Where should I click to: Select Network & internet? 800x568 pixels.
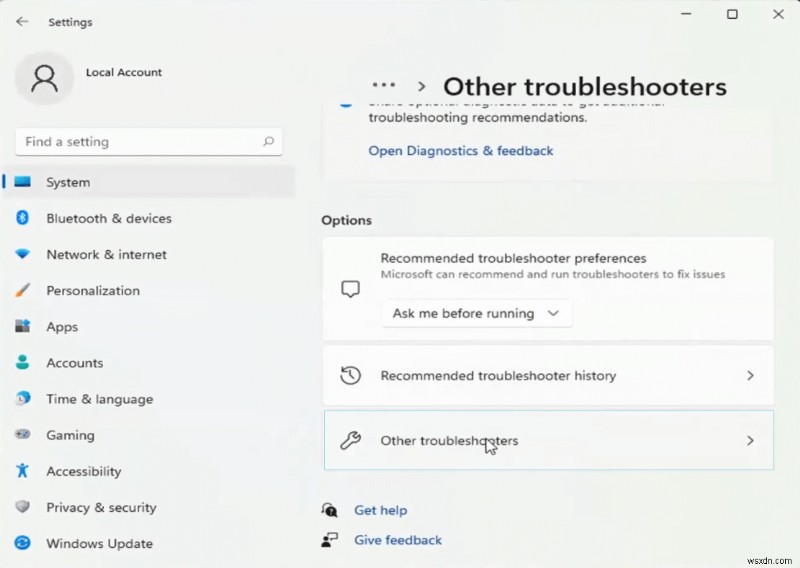[x=149, y=254]
